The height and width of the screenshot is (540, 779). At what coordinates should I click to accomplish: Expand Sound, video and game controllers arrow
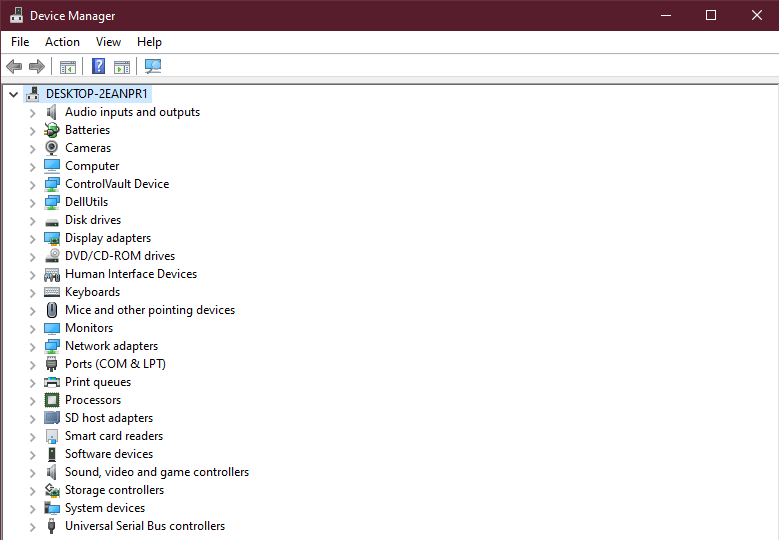coord(32,472)
